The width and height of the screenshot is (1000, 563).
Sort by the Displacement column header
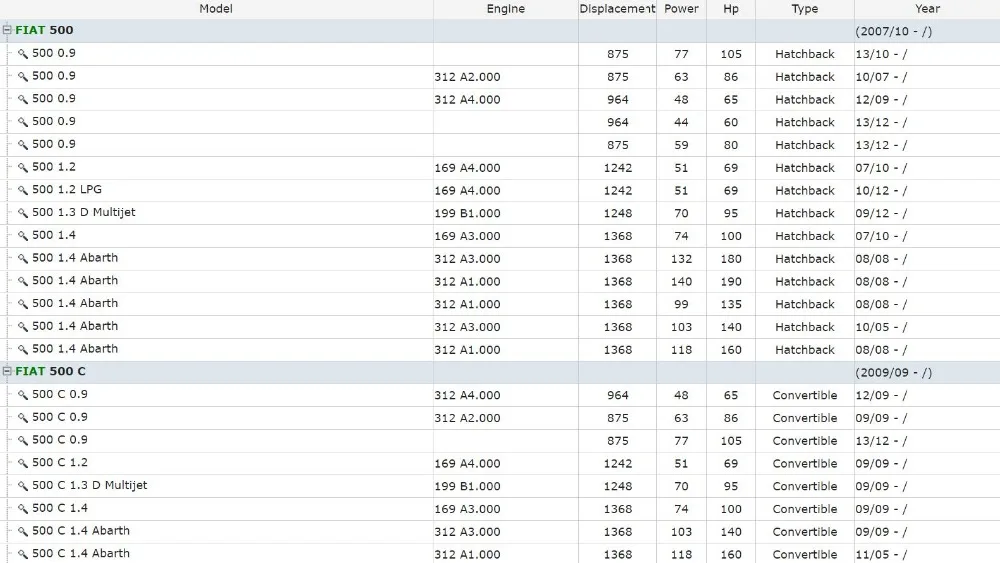pyautogui.click(x=617, y=9)
